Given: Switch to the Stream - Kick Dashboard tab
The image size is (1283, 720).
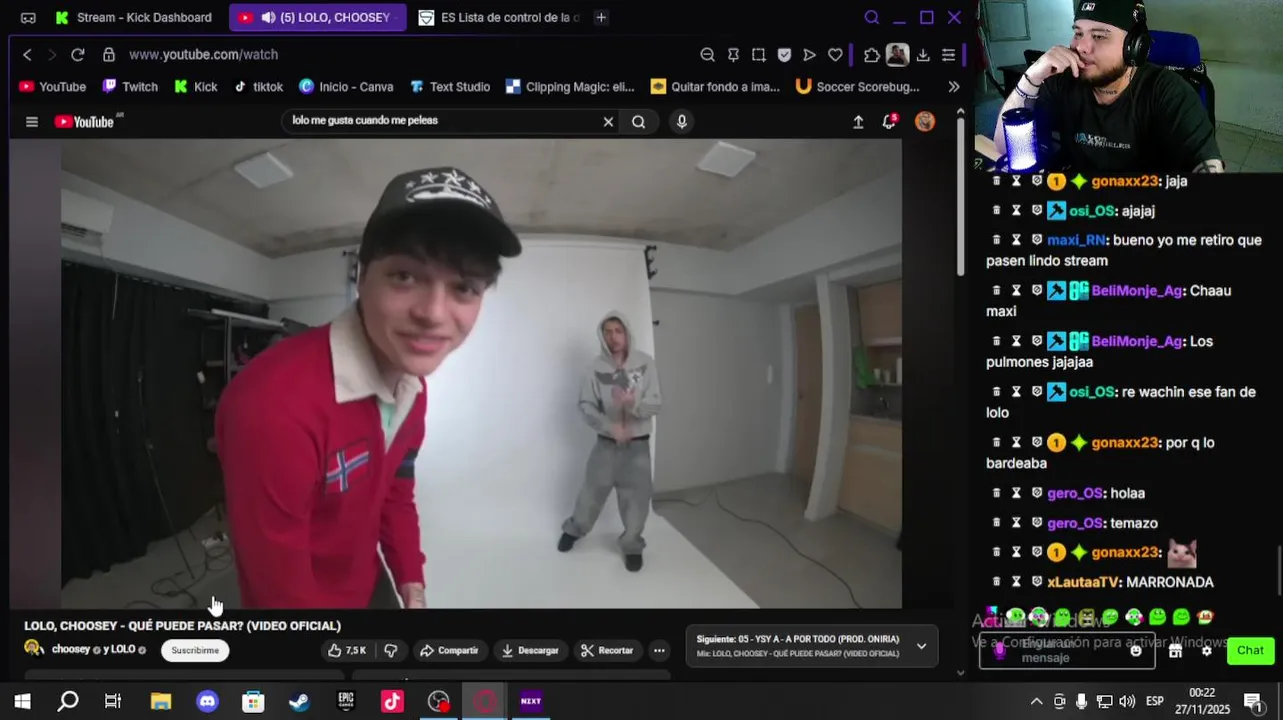Looking at the screenshot, I should pos(134,17).
